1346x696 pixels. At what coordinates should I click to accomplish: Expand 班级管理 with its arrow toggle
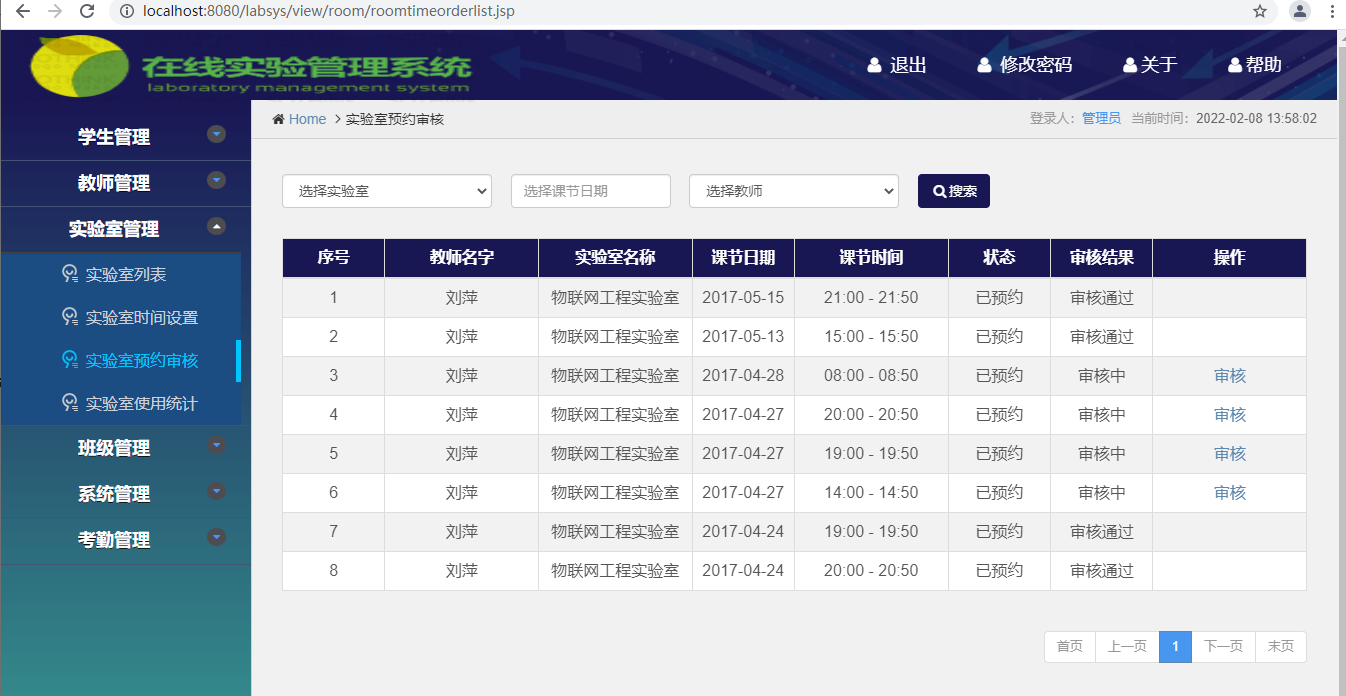[x=216, y=445]
